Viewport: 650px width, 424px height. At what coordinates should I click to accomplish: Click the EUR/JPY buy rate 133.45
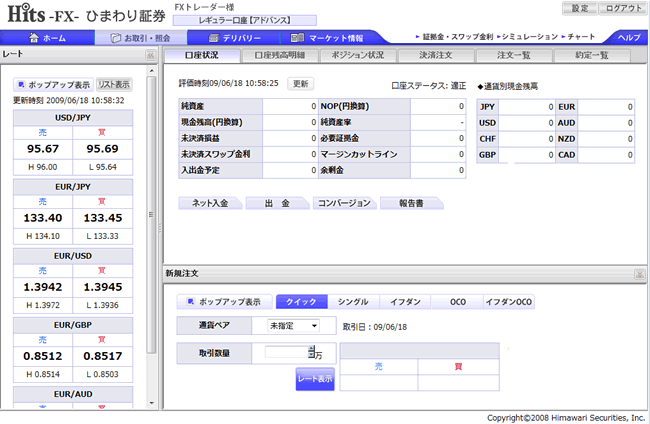102,218
